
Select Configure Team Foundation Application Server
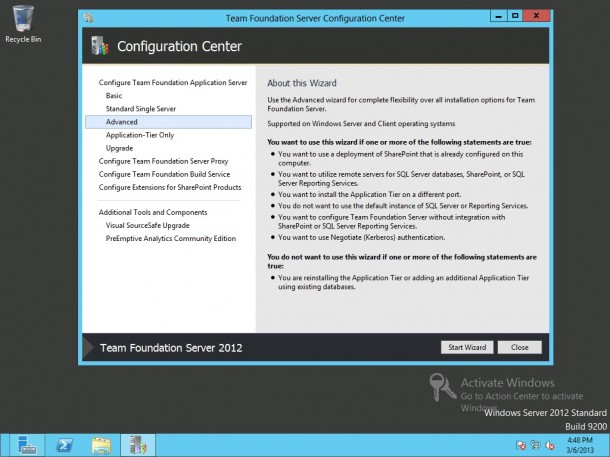(173, 82)
